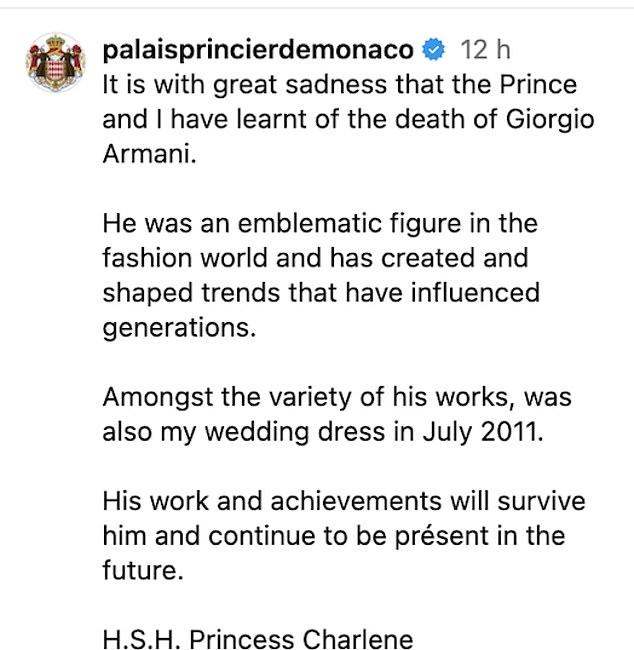
Task: Click the word "generations."
Action: (179, 329)
